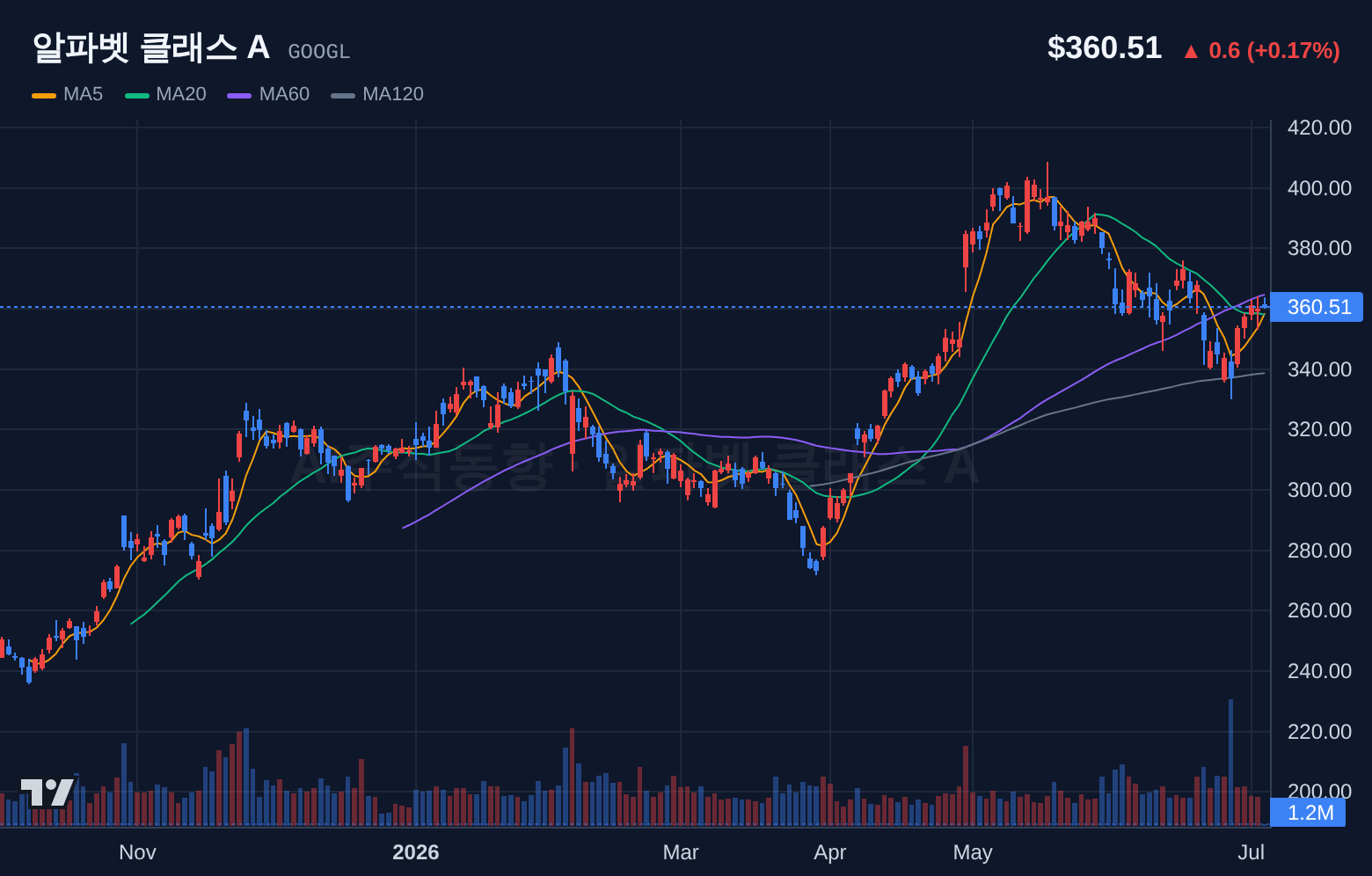Click the 400.00 price level label

[1319, 188]
